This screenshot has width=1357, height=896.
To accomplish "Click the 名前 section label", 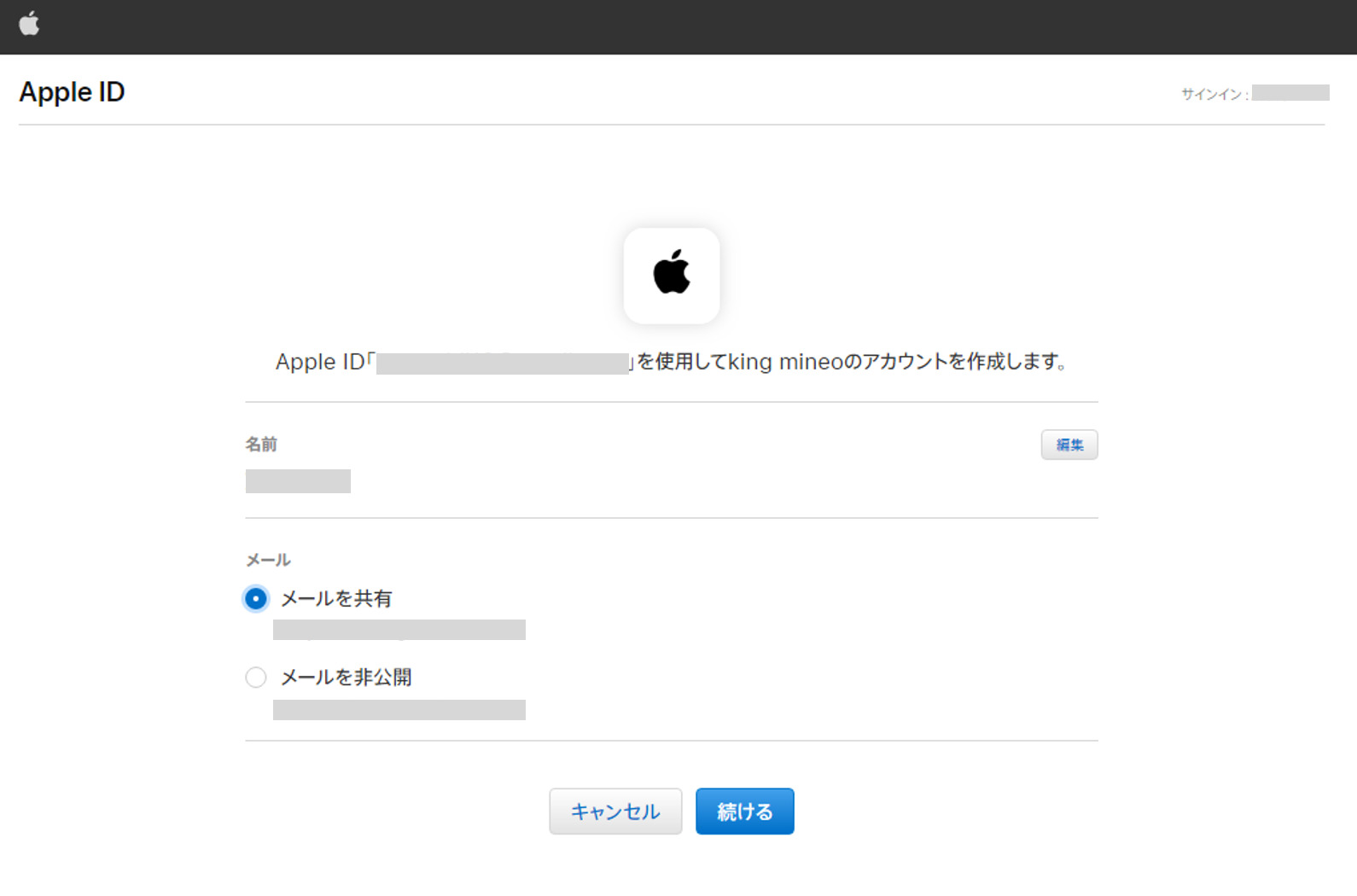I will pyautogui.click(x=261, y=444).
